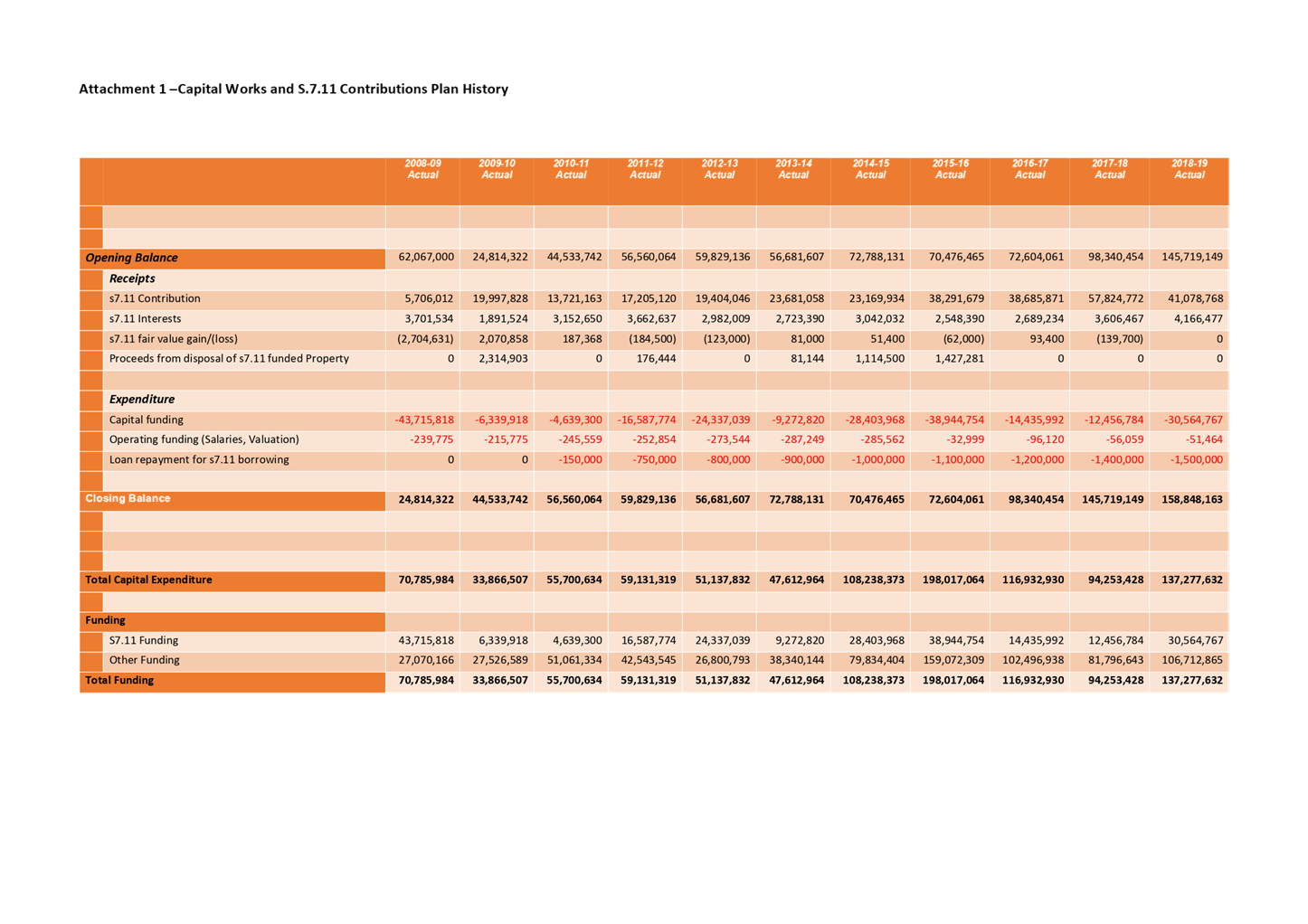This screenshot has width=1308, height=924.
Task: Click the Funding section heading
Action: 105,620
